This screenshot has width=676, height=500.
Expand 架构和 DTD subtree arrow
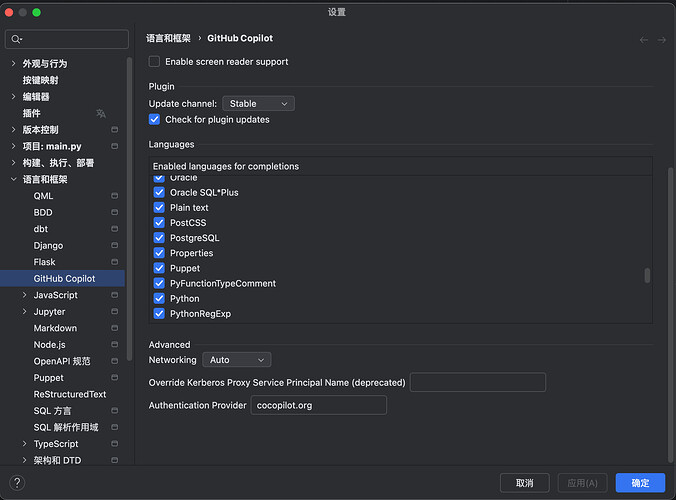(x=25, y=460)
